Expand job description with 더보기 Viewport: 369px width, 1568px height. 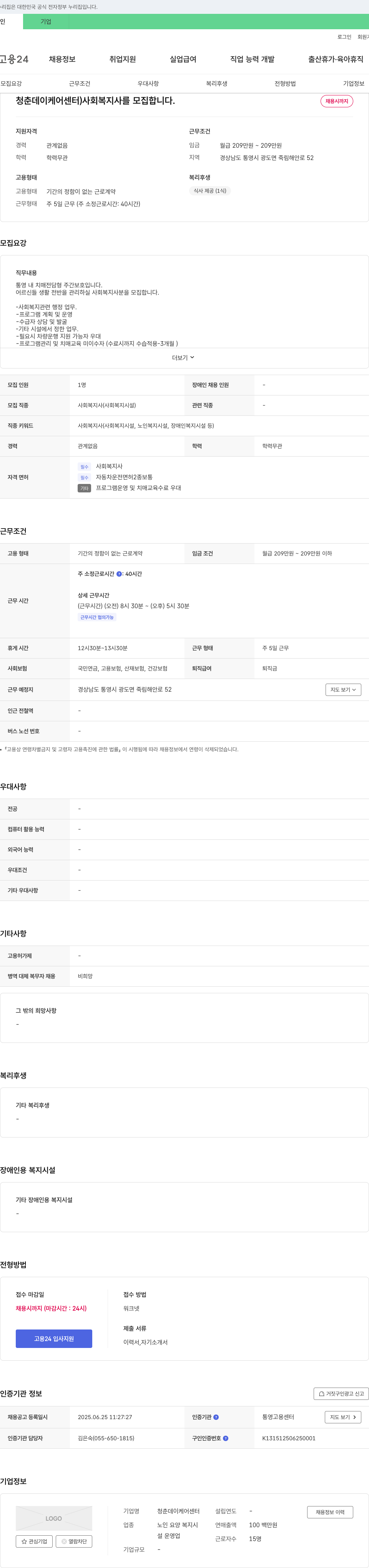(x=184, y=358)
